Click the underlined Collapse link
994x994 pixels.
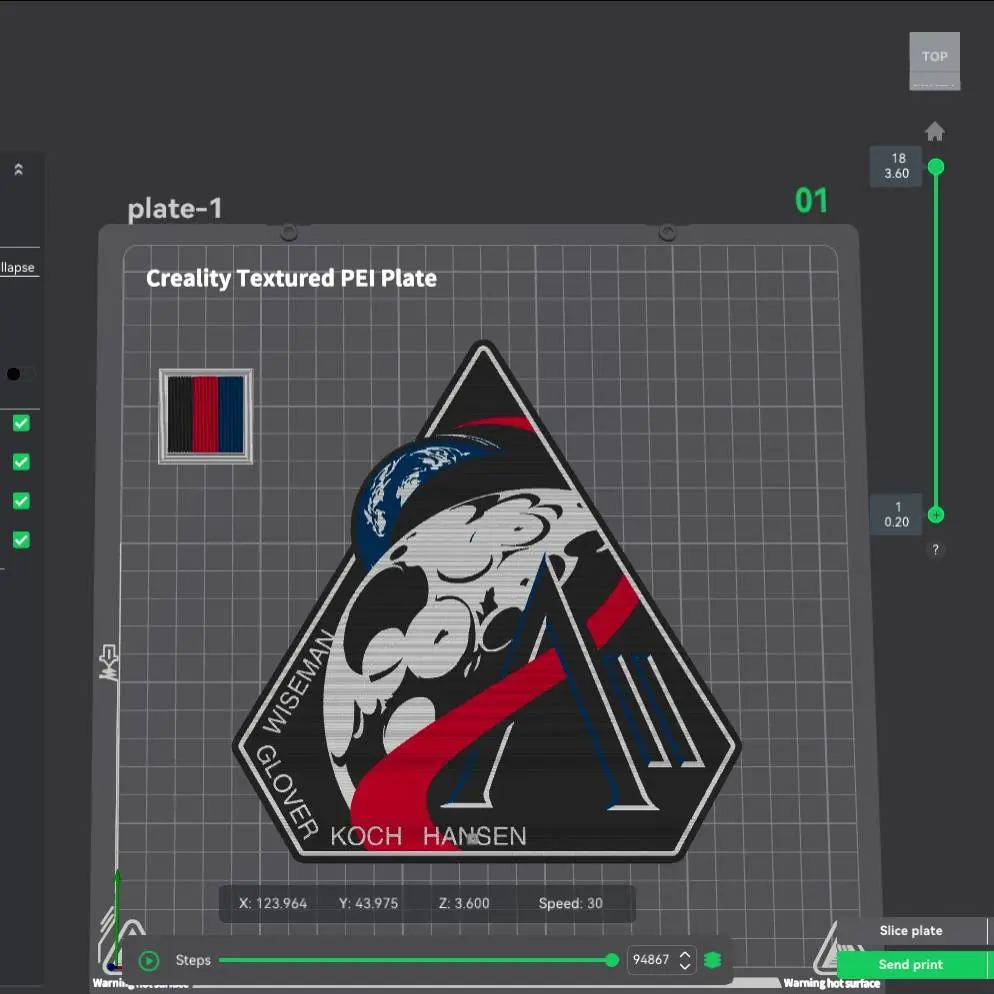tap(18, 268)
